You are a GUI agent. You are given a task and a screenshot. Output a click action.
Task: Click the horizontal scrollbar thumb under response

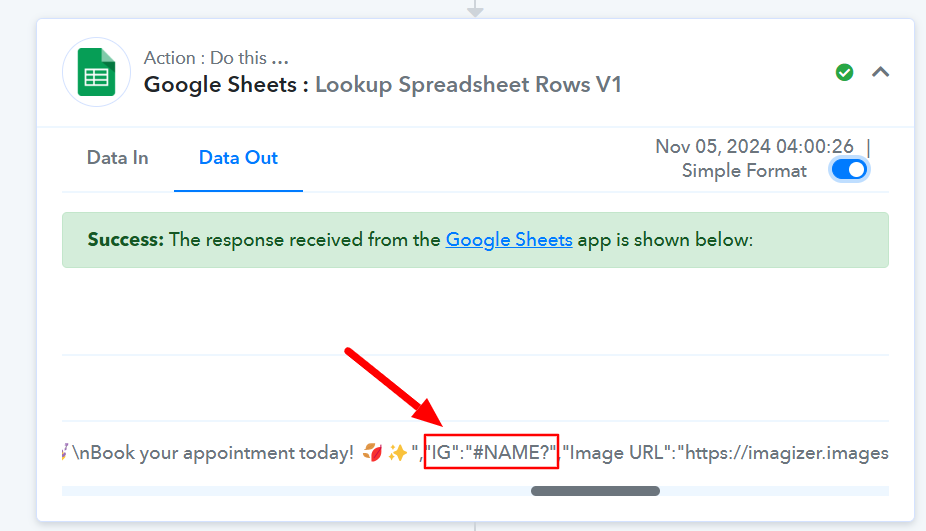tap(595, 491)
